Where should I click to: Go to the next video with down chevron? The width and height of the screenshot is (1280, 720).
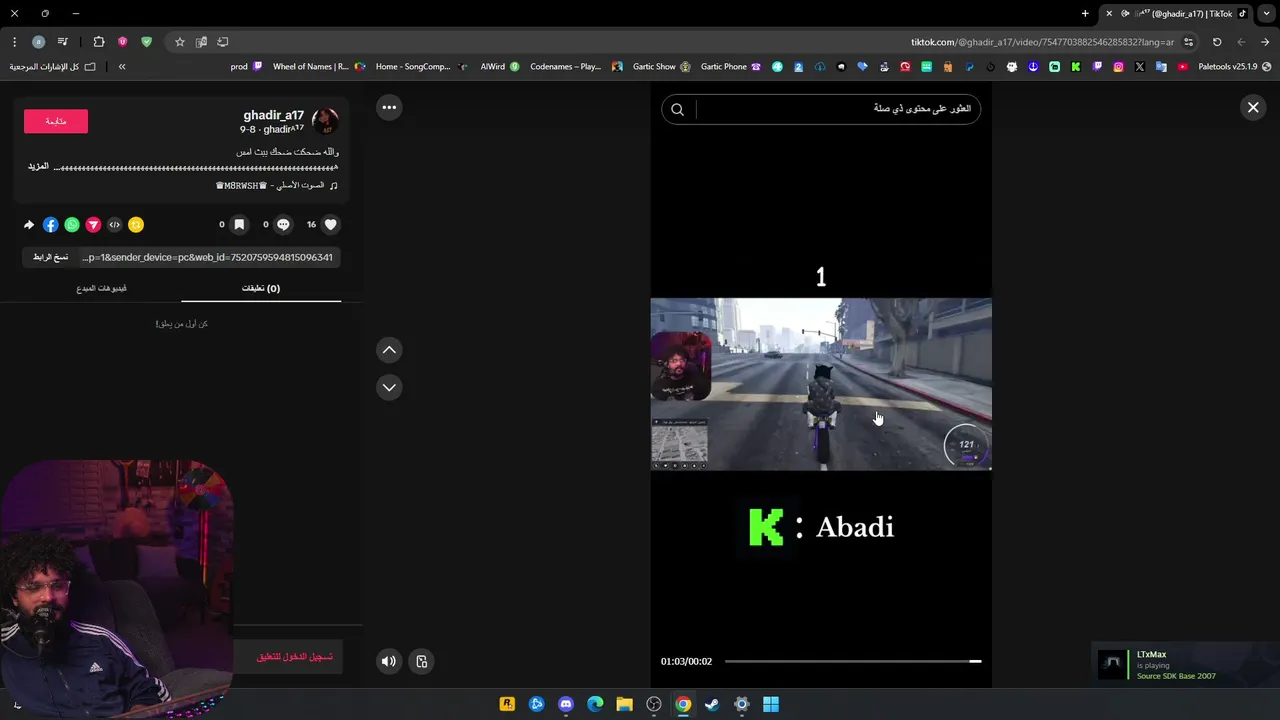pos(389,387)
